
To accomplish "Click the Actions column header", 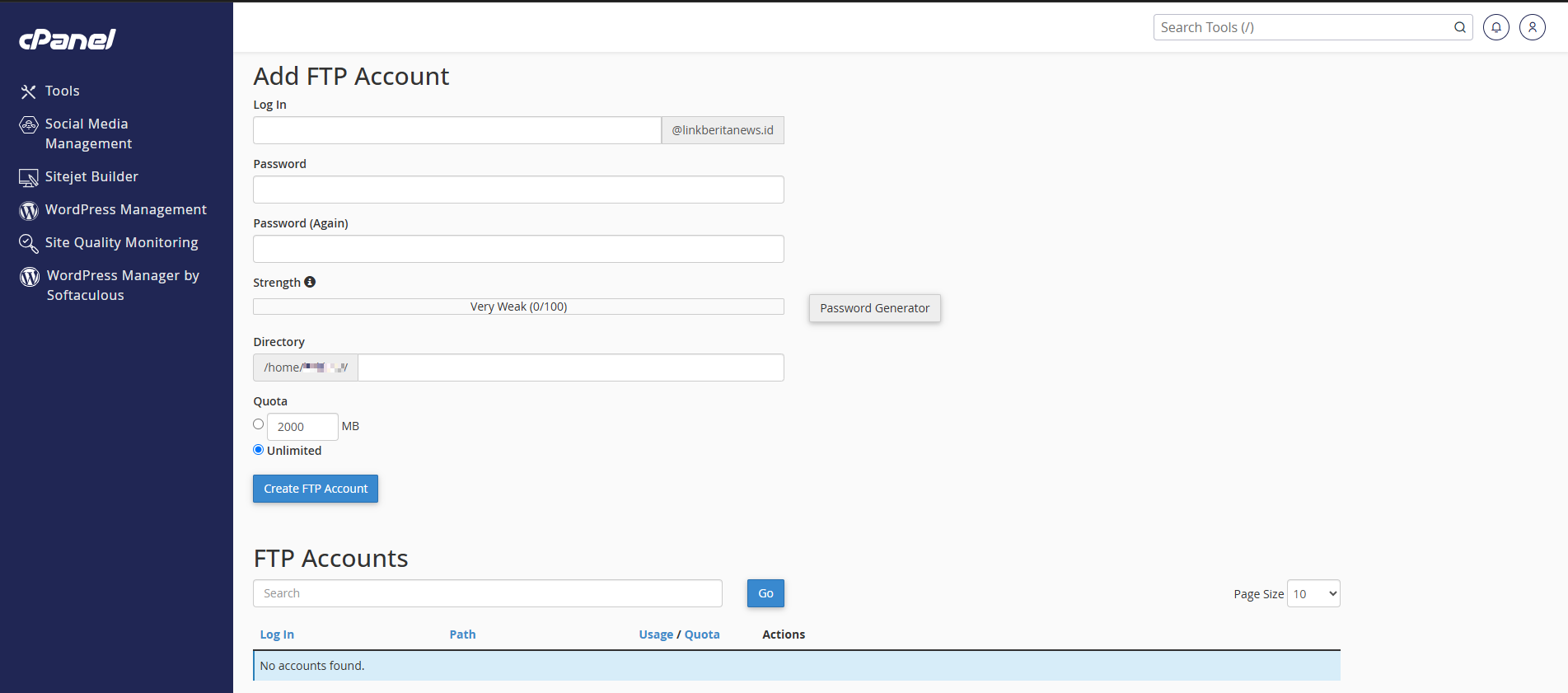I will click(784, 634).
